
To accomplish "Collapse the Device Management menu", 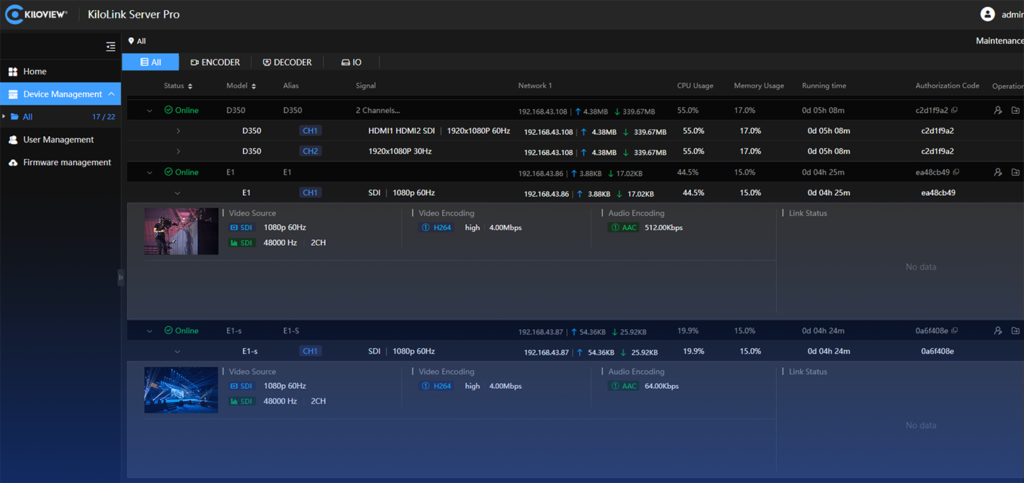I will 110,94.
